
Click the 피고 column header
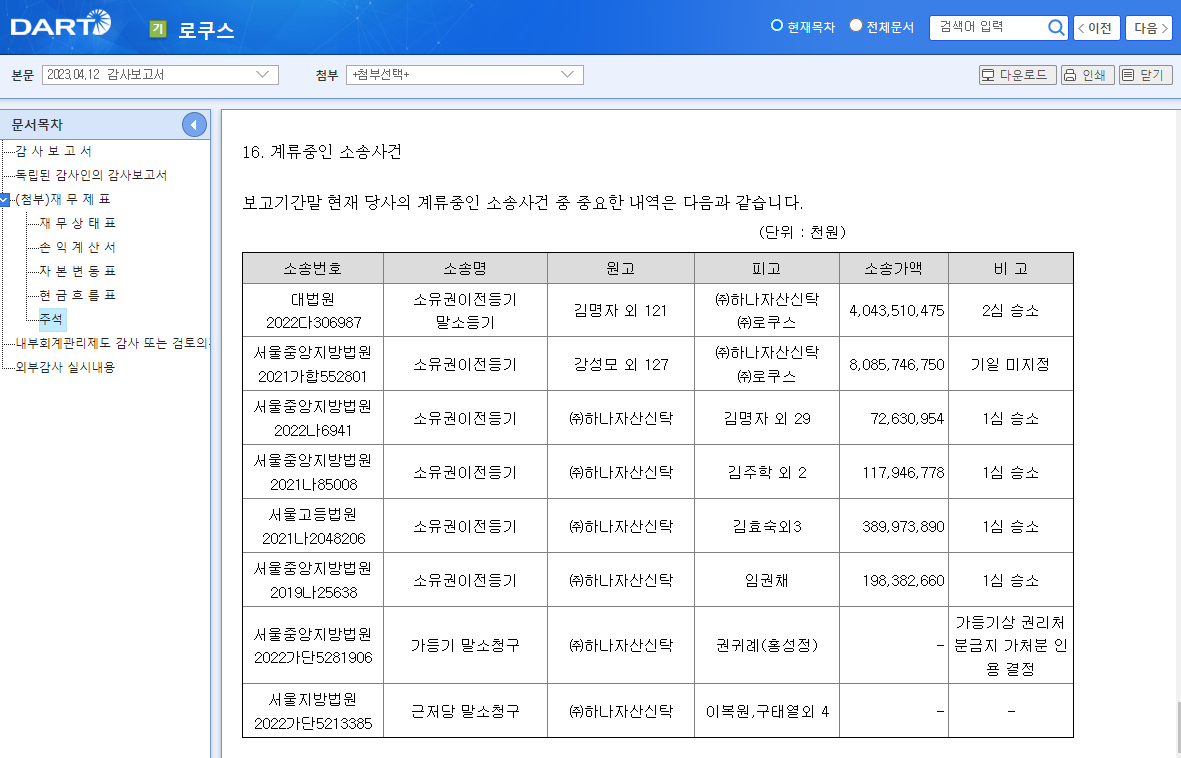pos(767,268)
